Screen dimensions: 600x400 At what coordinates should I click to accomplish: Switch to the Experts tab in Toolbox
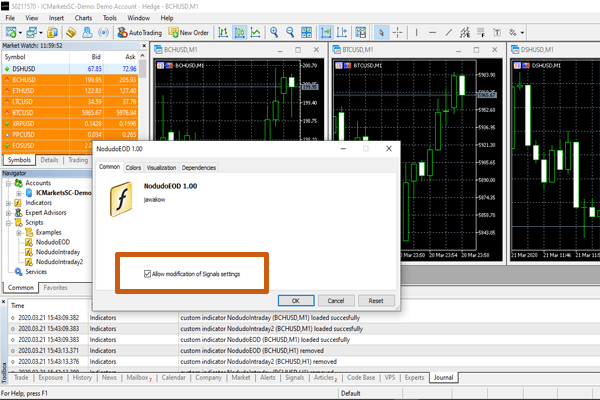click(414, 377)
